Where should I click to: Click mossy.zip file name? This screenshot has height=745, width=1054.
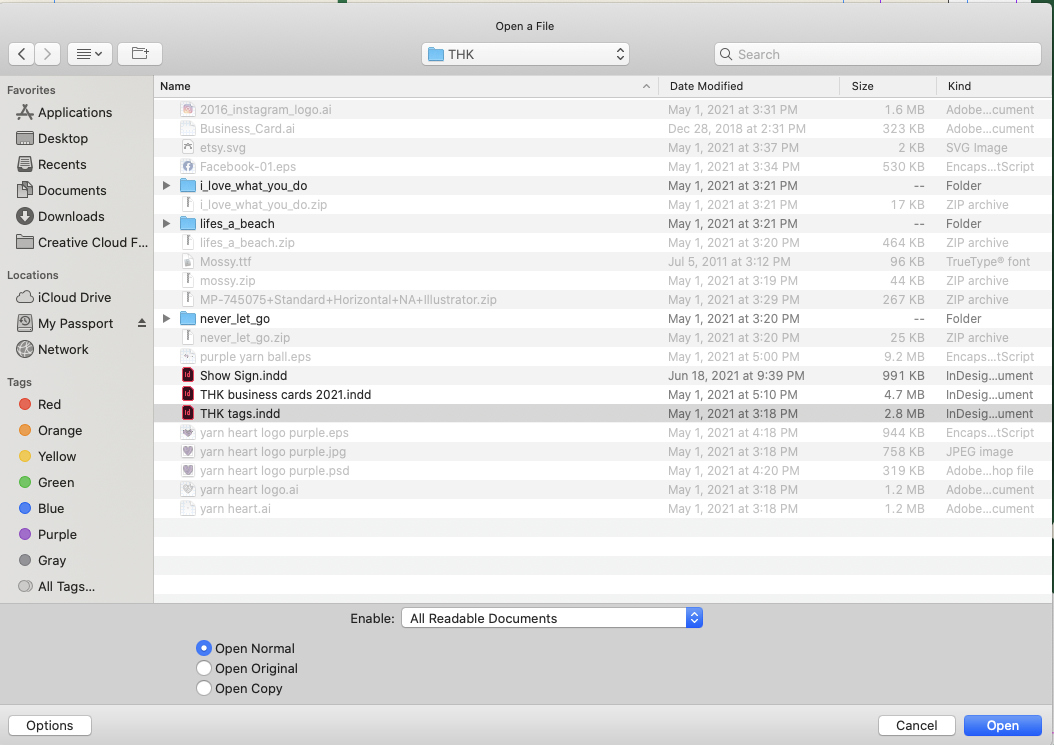227,281
